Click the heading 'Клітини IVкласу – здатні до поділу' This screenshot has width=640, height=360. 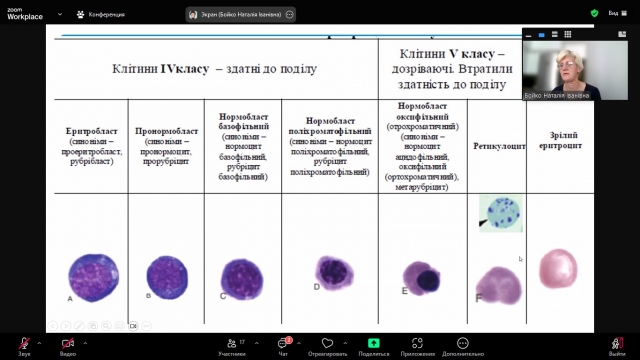coord(214,69)
